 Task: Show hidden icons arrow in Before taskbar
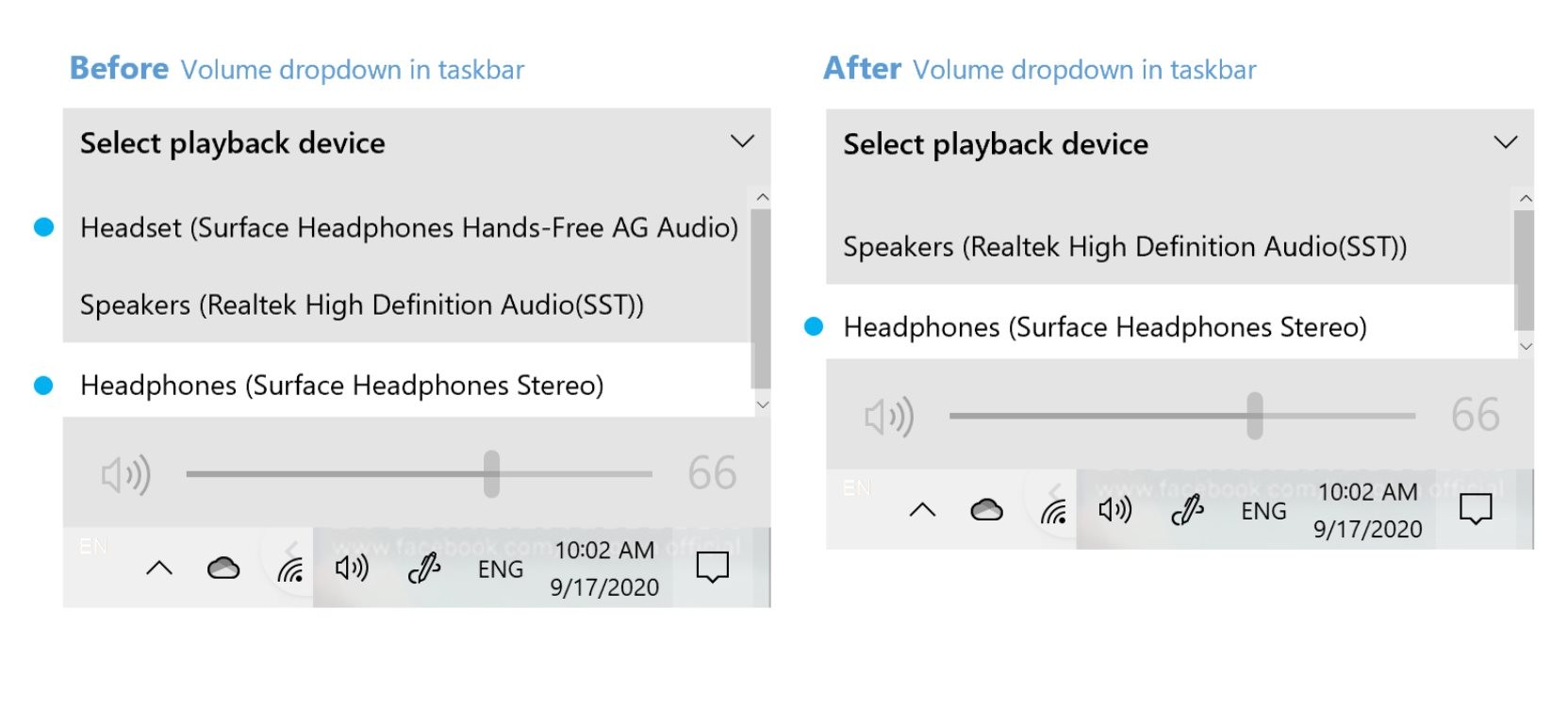tap(159, 568)
